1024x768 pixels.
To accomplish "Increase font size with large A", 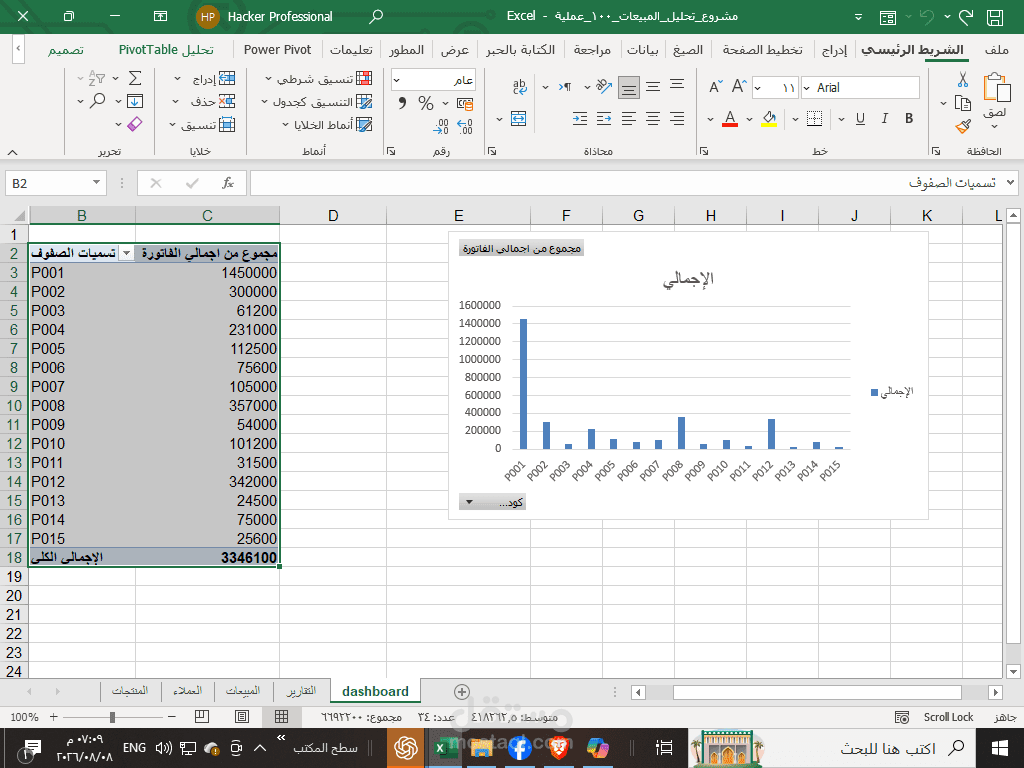I will point(739,87).
